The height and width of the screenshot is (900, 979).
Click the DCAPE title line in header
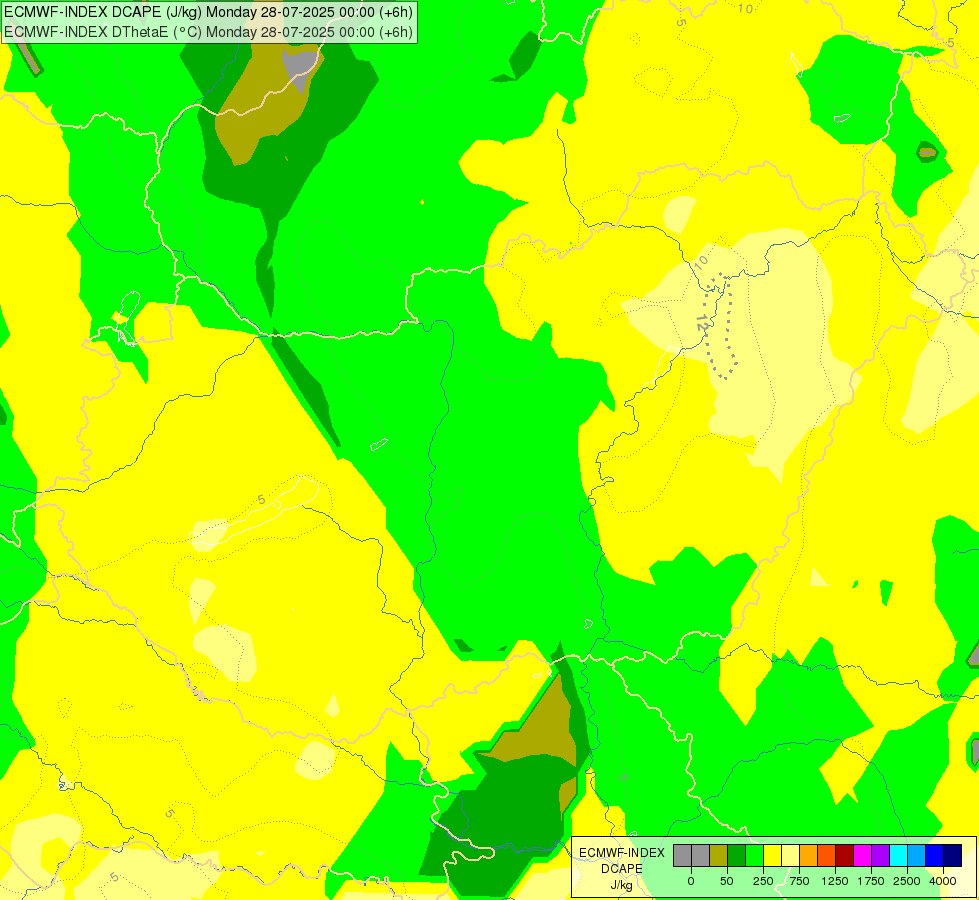point(208,12)
